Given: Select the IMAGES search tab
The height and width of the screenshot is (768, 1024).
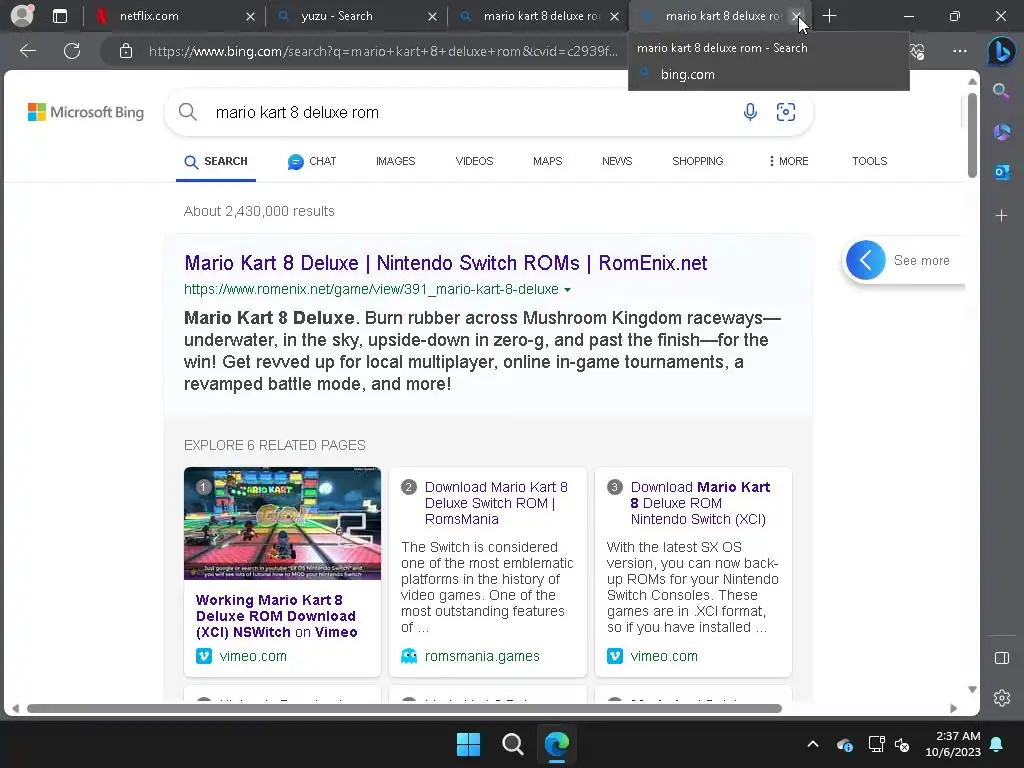Looking at the screenshot, I should coord(395,161).
